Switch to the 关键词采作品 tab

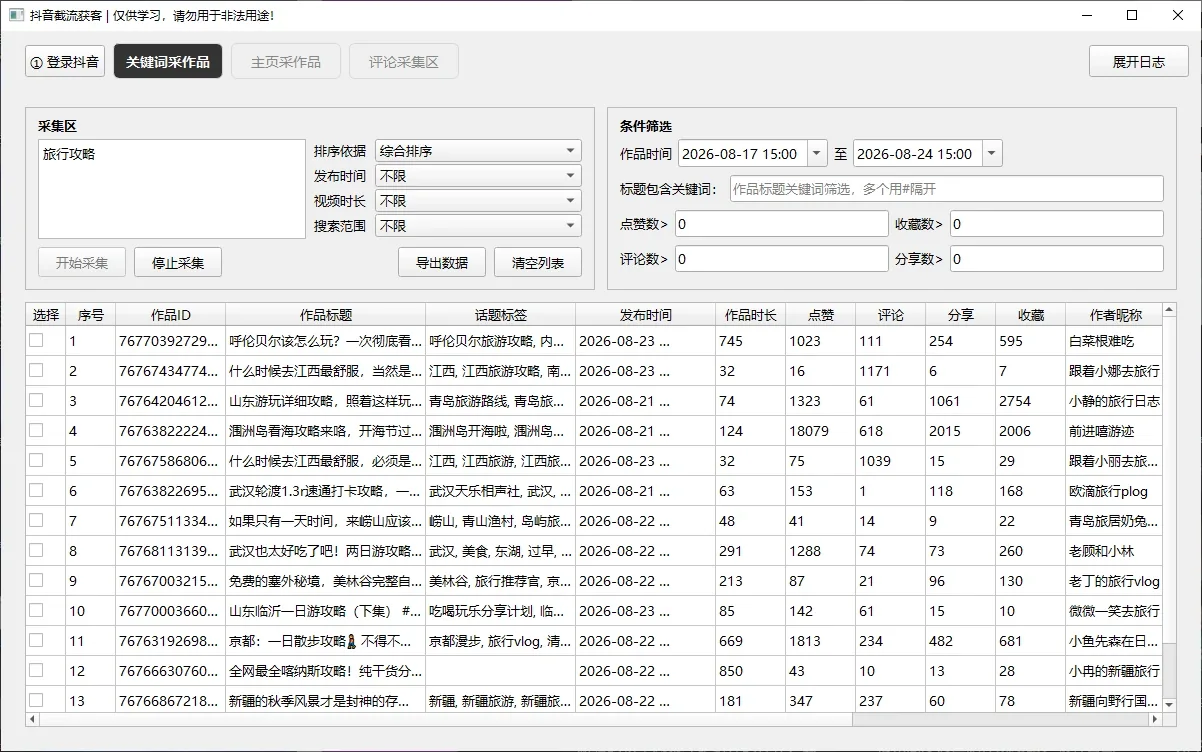coord(168,62)
